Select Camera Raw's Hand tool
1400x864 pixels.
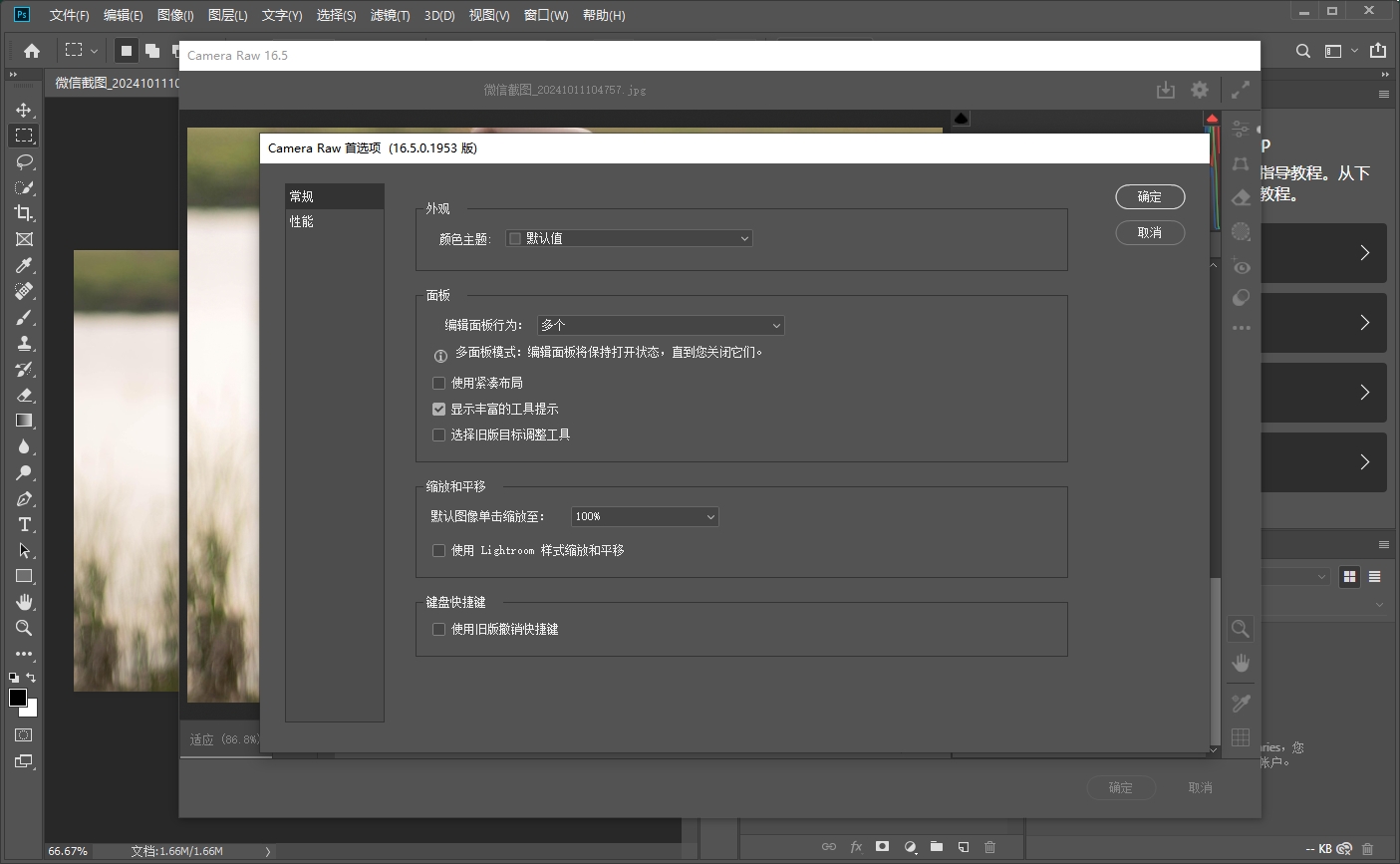click(1241, 662)
